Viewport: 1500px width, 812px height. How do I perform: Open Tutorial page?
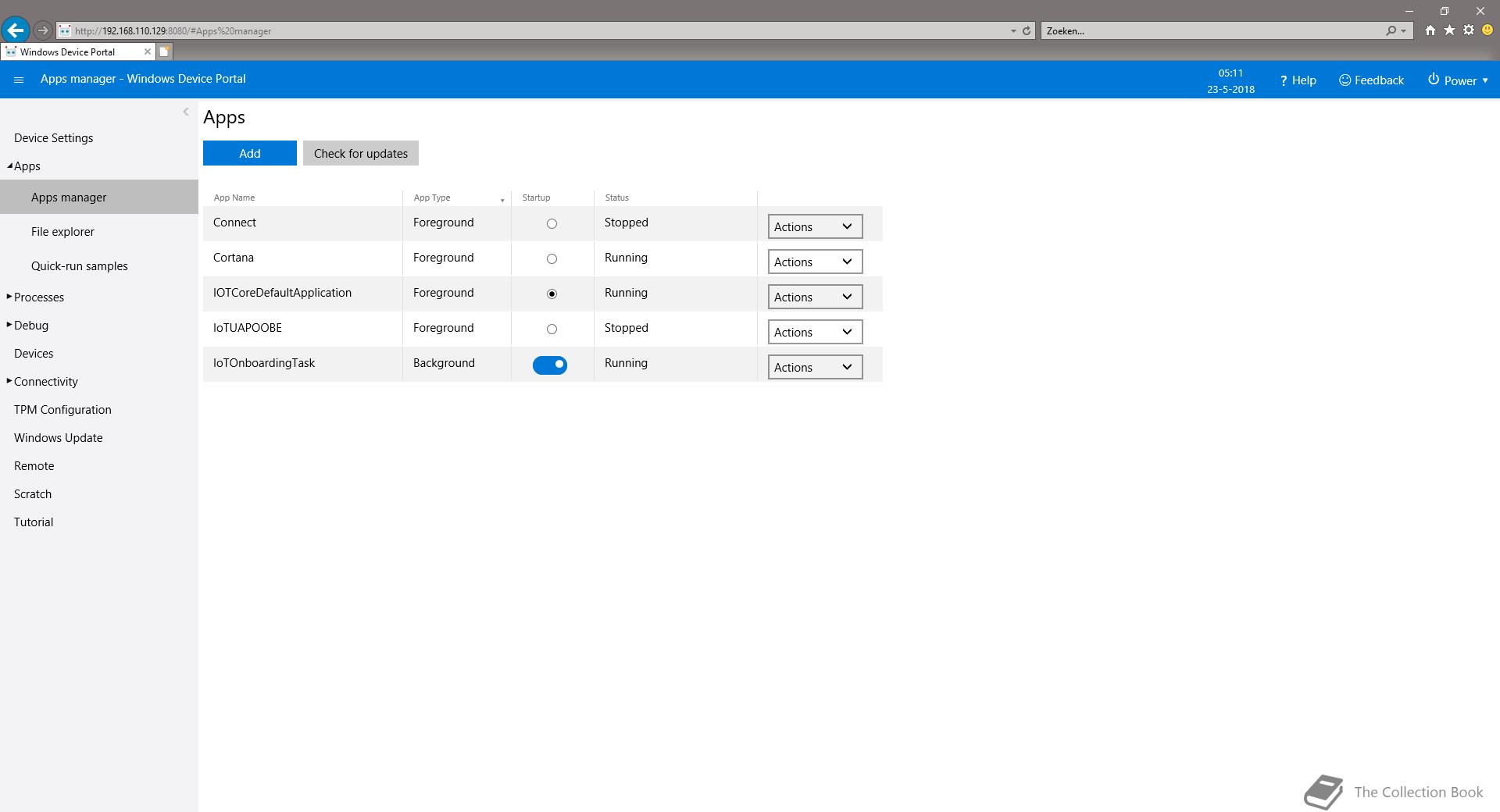[x=34, y=522]
